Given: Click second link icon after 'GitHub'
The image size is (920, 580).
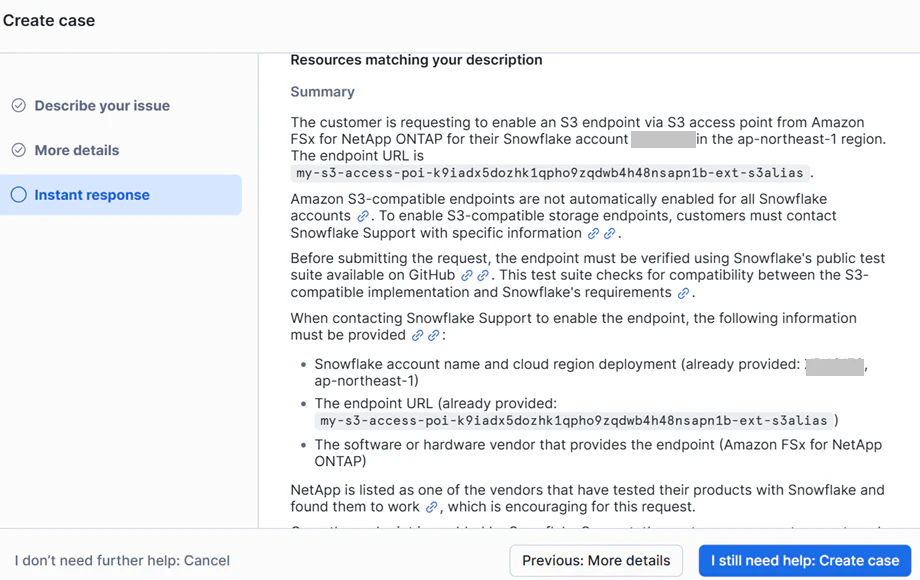Looking at the screenshot, I should tap(483, 276).
